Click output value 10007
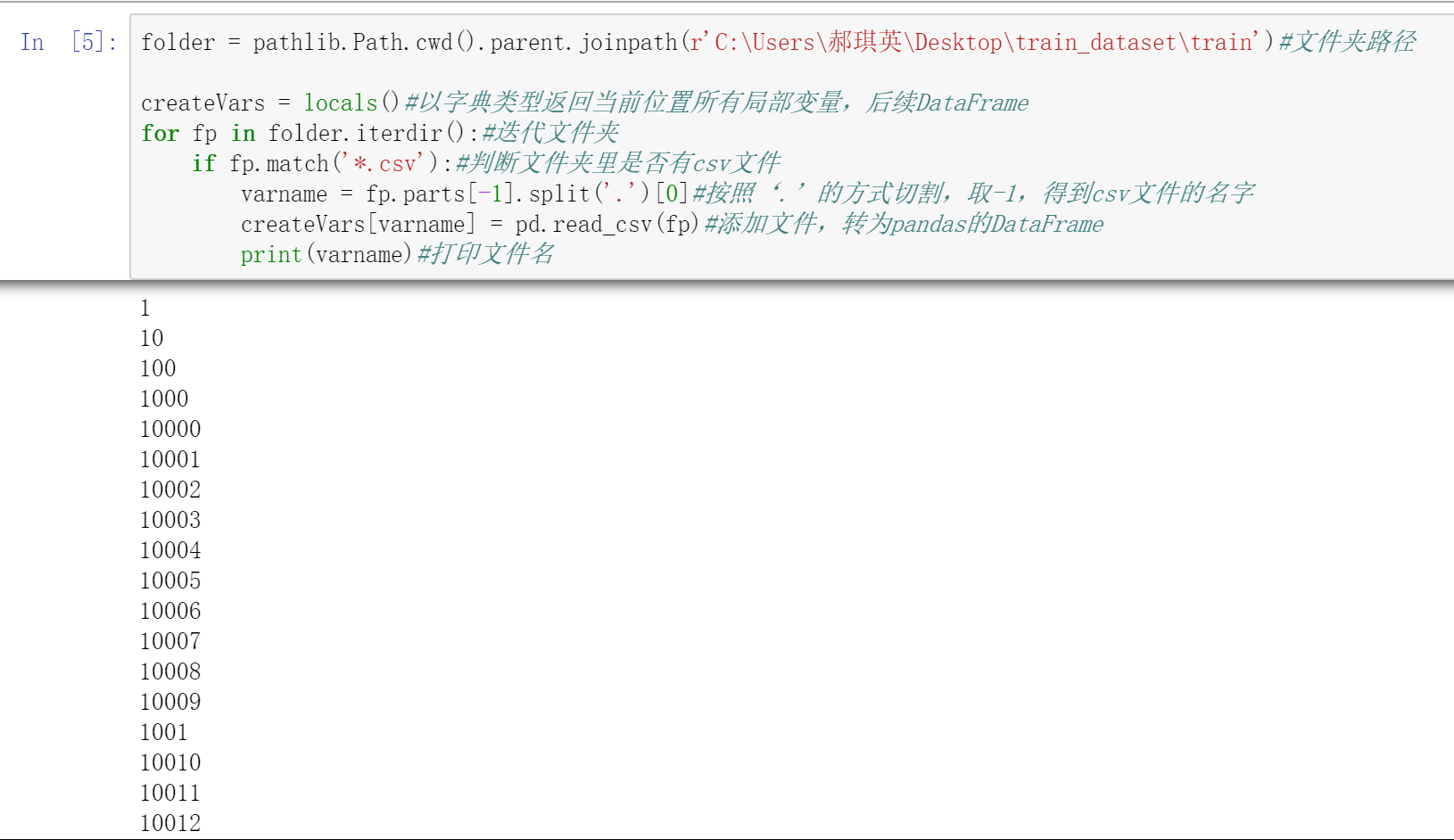The height and width of the screenshot is (840, 1454). pyautogui.click(x=170, y=641)
